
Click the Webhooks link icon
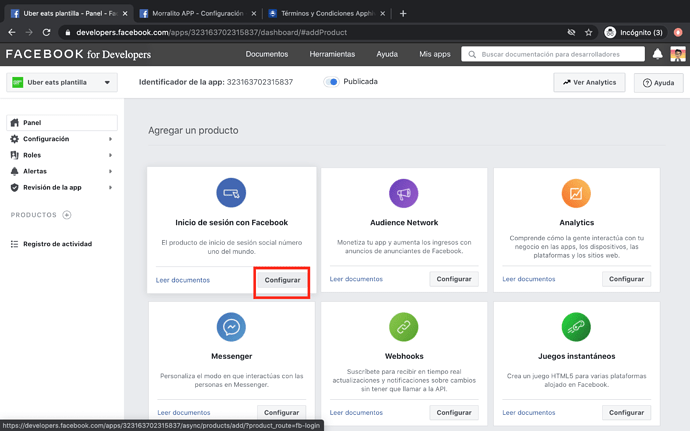(404, 327)
